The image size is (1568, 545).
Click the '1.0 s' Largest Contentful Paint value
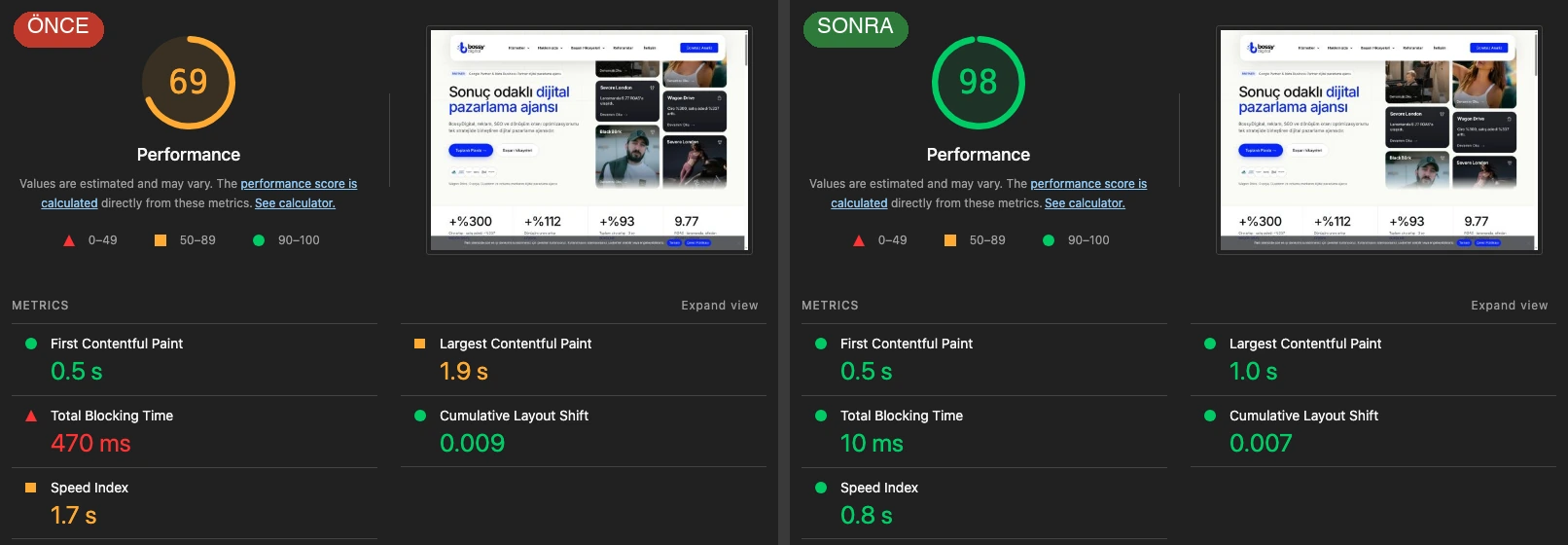1254,372
